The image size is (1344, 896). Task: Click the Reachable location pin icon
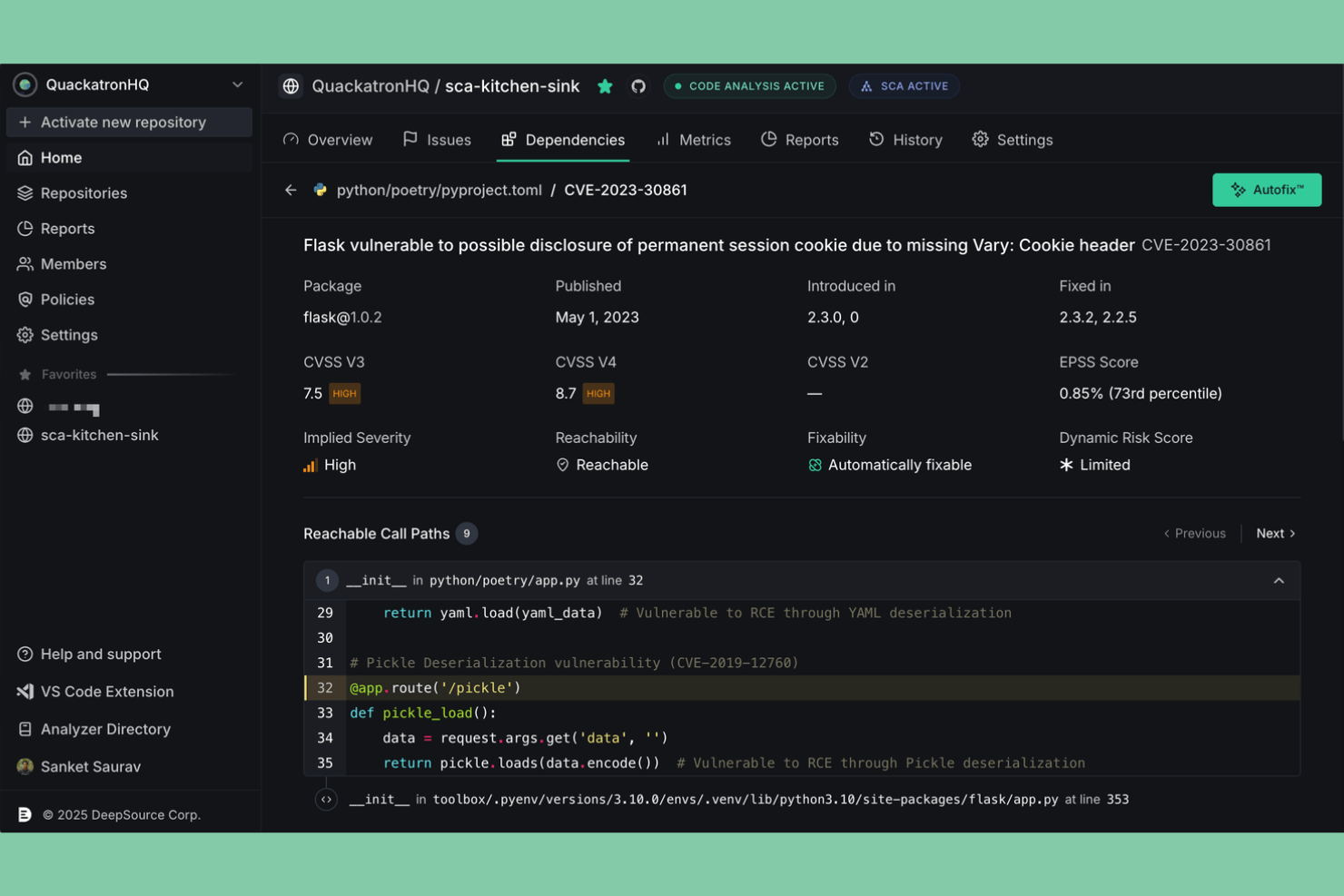tap(562, 465)
